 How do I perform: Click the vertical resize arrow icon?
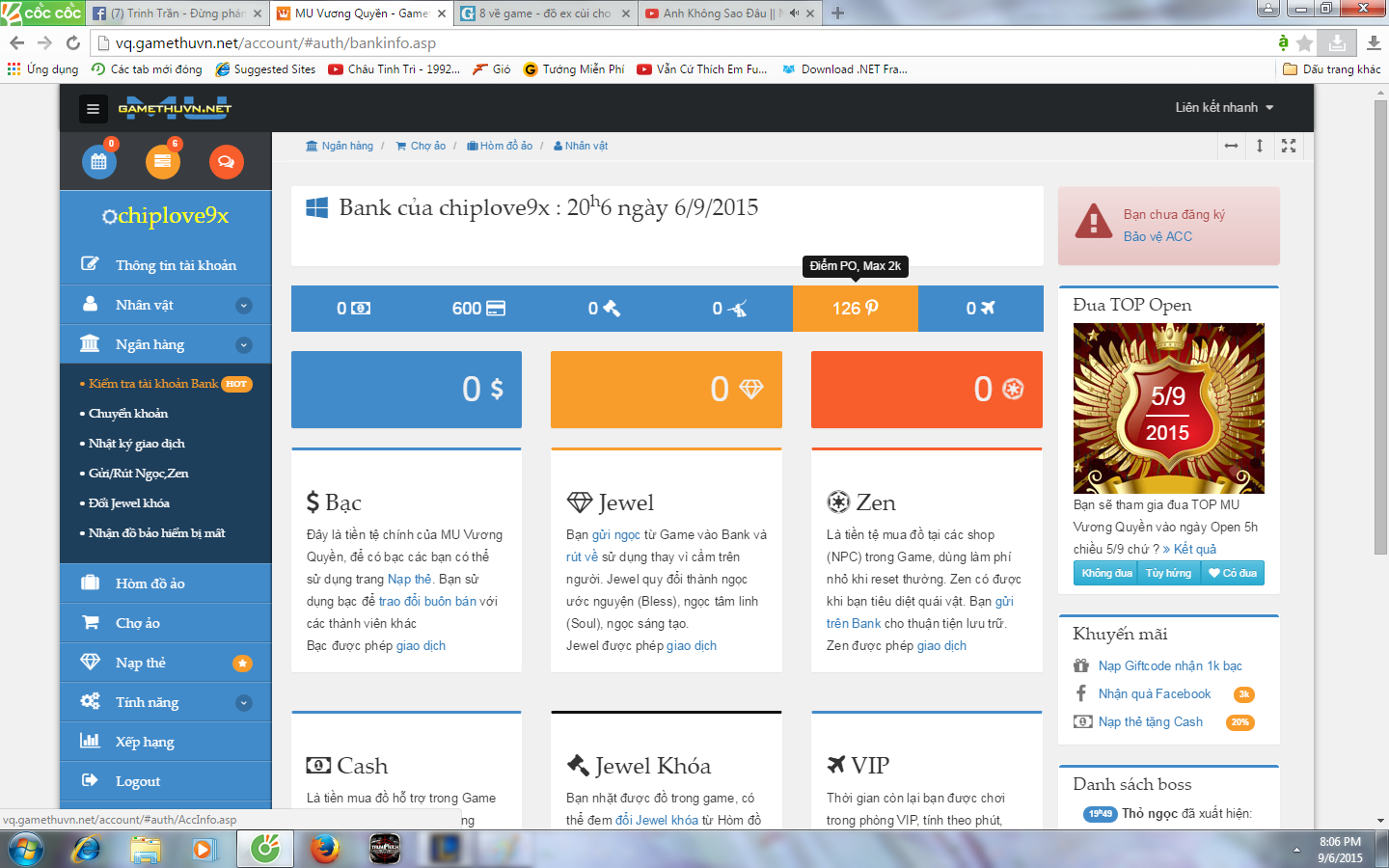coord(1260,146)
